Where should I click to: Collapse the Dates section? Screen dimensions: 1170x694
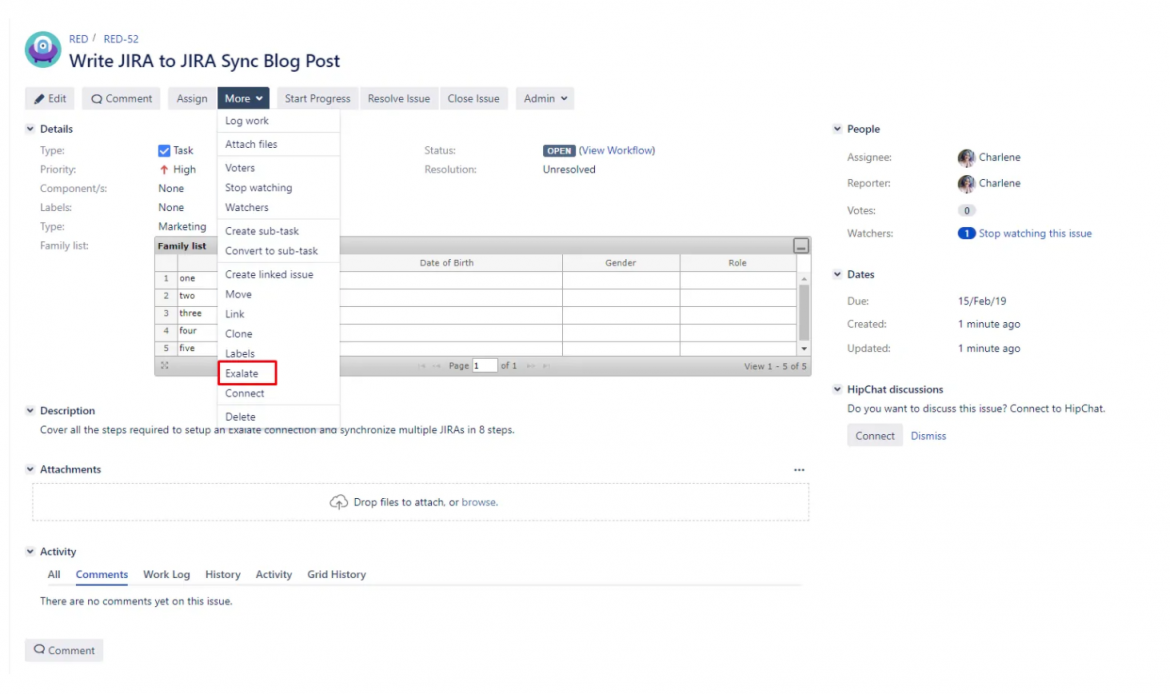(x=837, y=275)
